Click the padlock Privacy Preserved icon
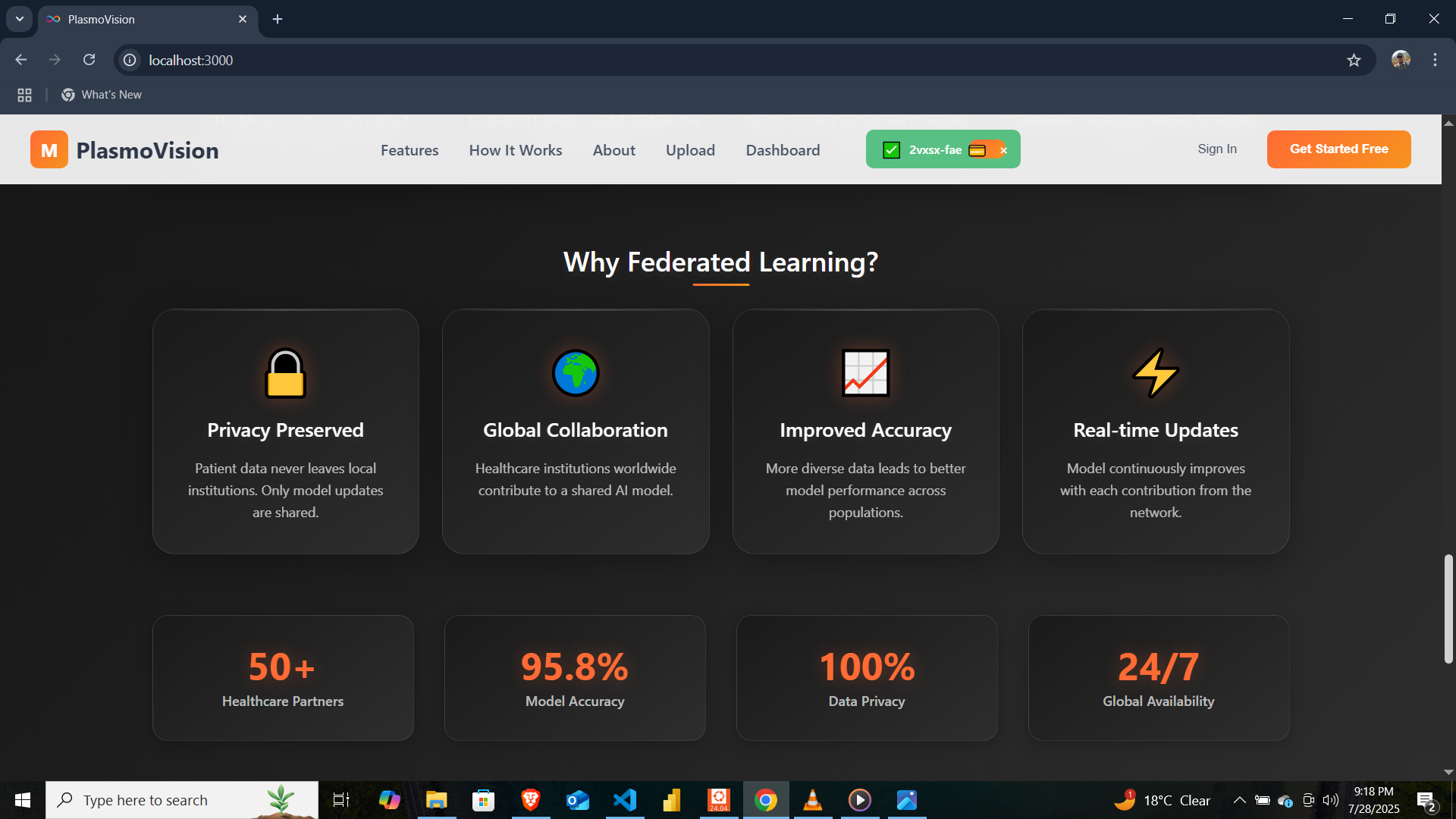This screenshot has height=819, width=1456. (x=285, y=373)
